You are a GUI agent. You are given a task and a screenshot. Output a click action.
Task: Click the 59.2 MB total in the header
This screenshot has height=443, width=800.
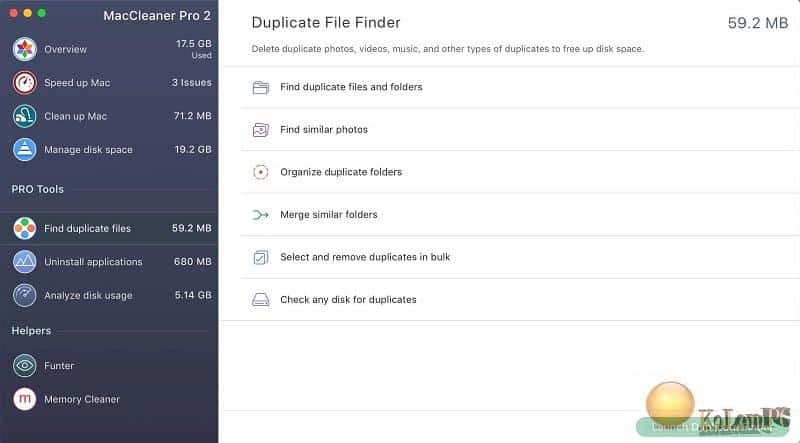click(758, 23)
